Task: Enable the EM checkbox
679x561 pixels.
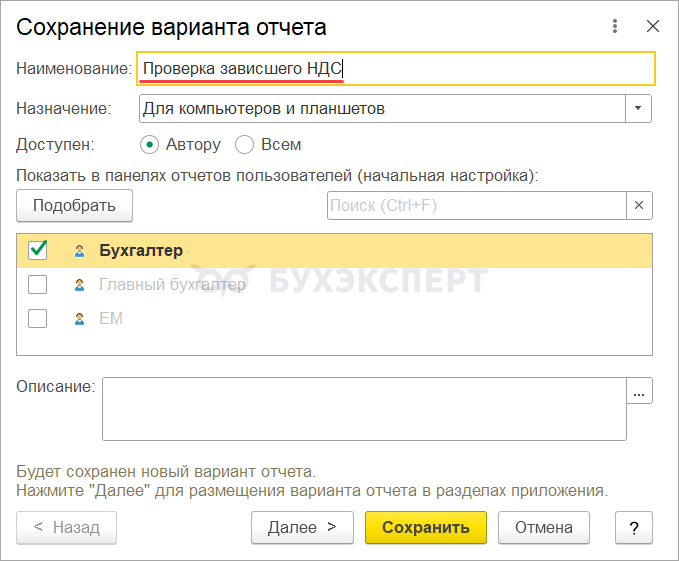Action: click(38, 319)
